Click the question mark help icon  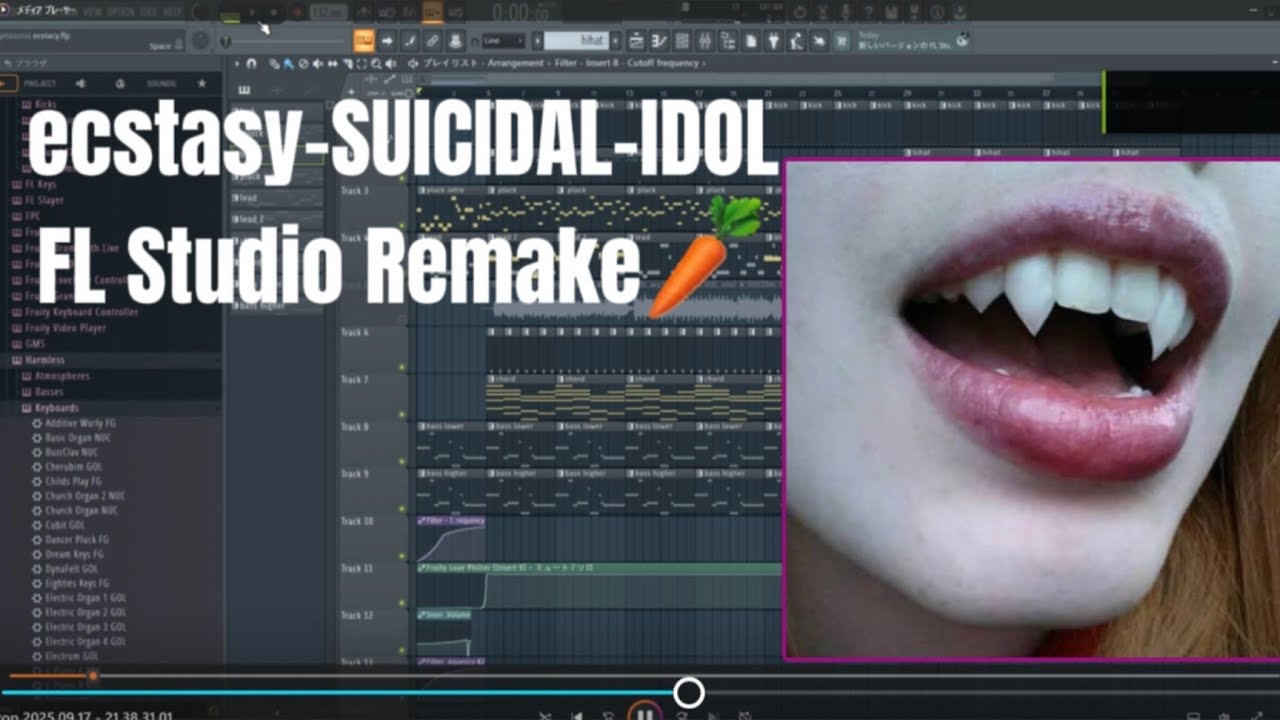pos(868,12)
